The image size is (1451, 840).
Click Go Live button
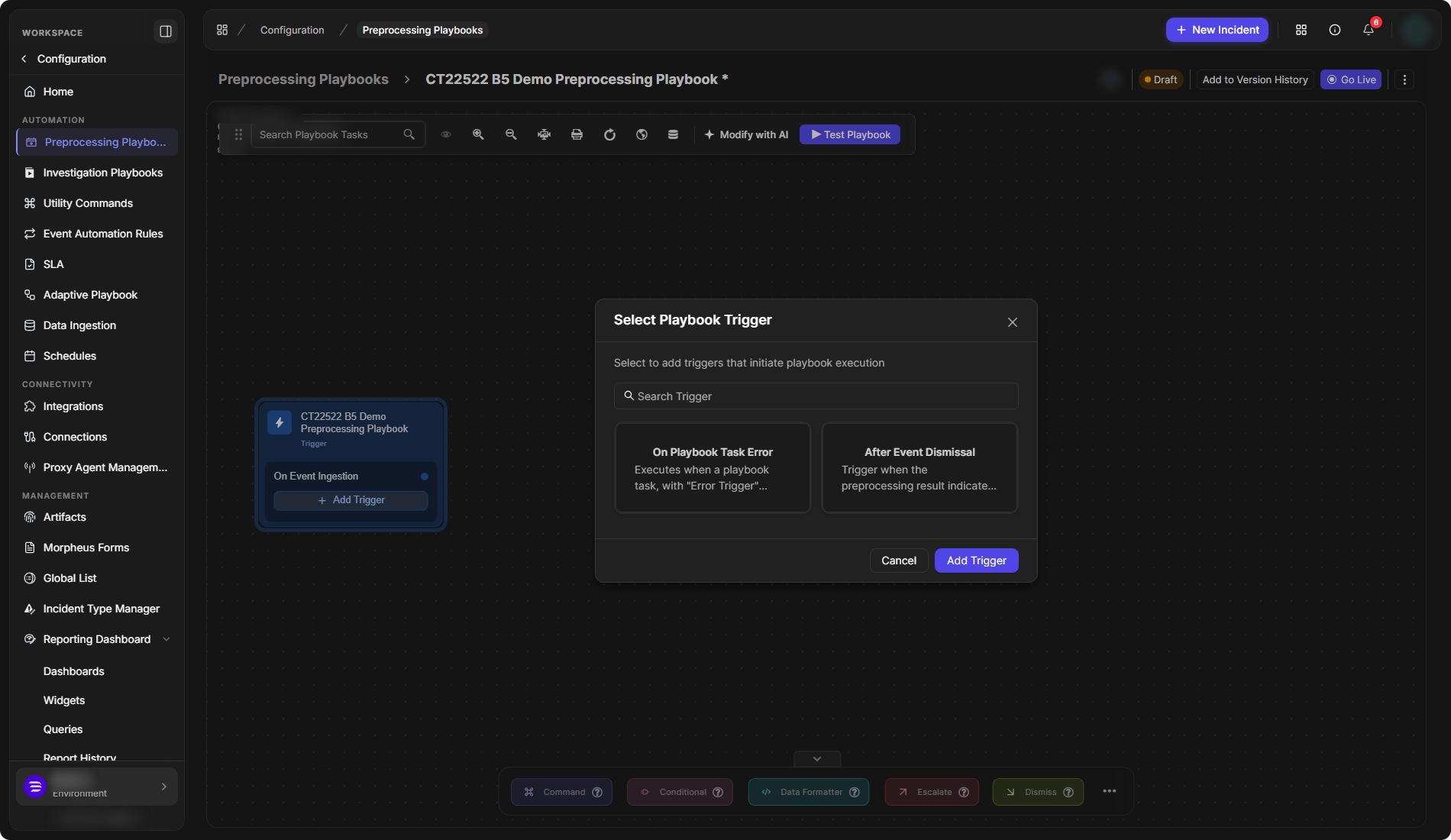tap(1351, 79)
